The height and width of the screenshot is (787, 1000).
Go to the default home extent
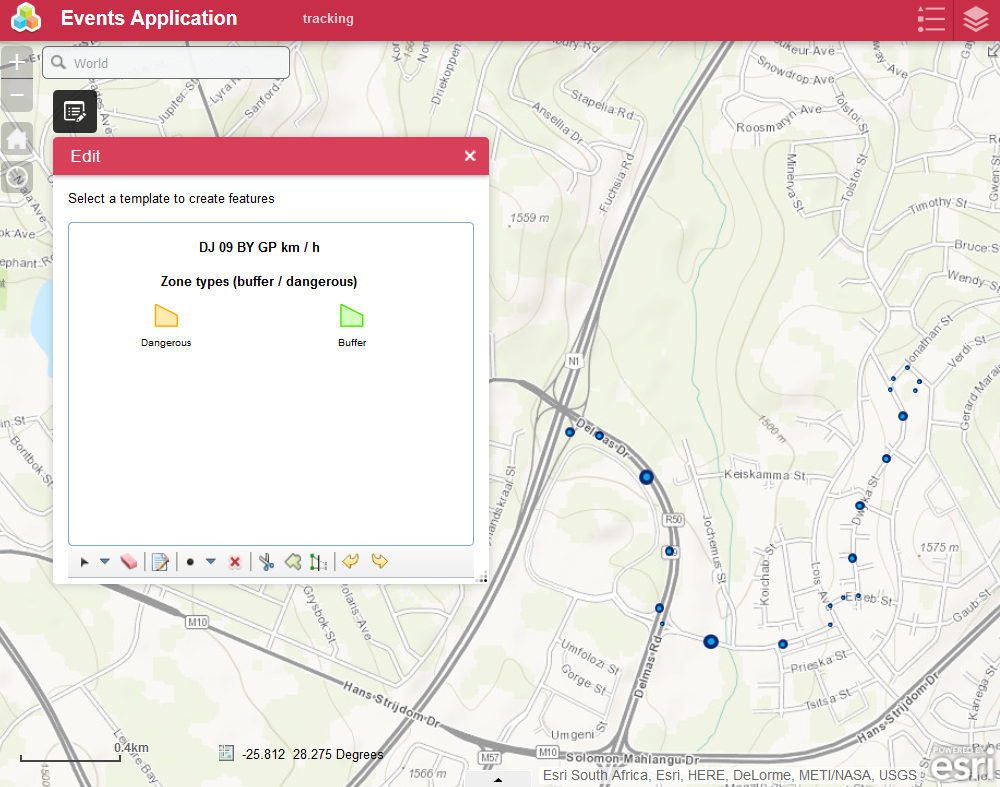coord(17,139)
